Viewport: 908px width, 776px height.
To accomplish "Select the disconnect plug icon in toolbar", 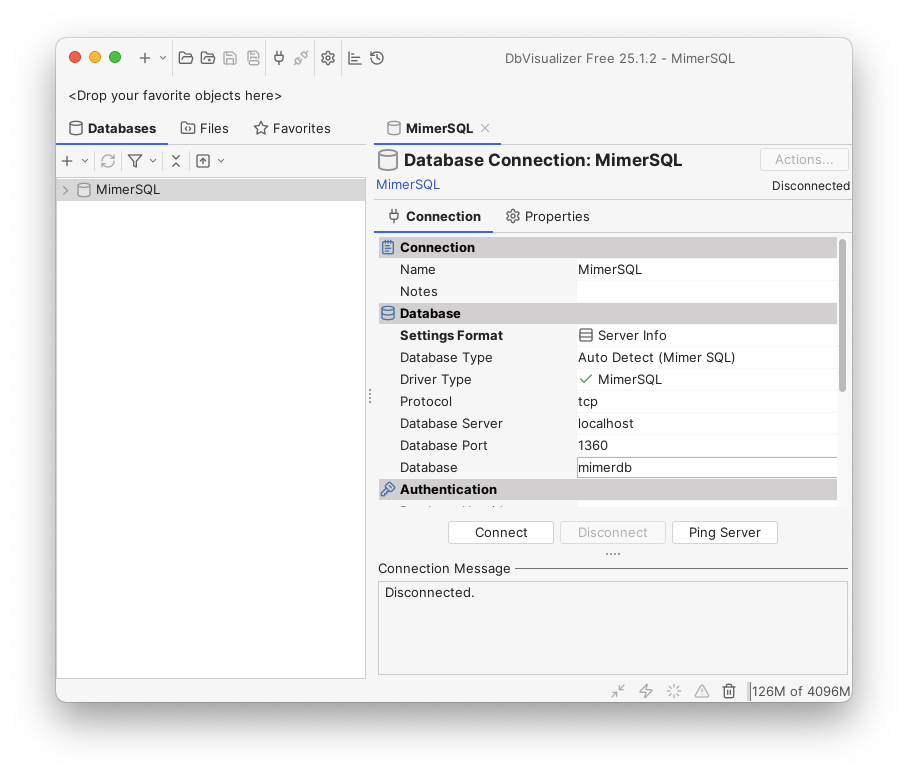I will click(x=301, y=57).
